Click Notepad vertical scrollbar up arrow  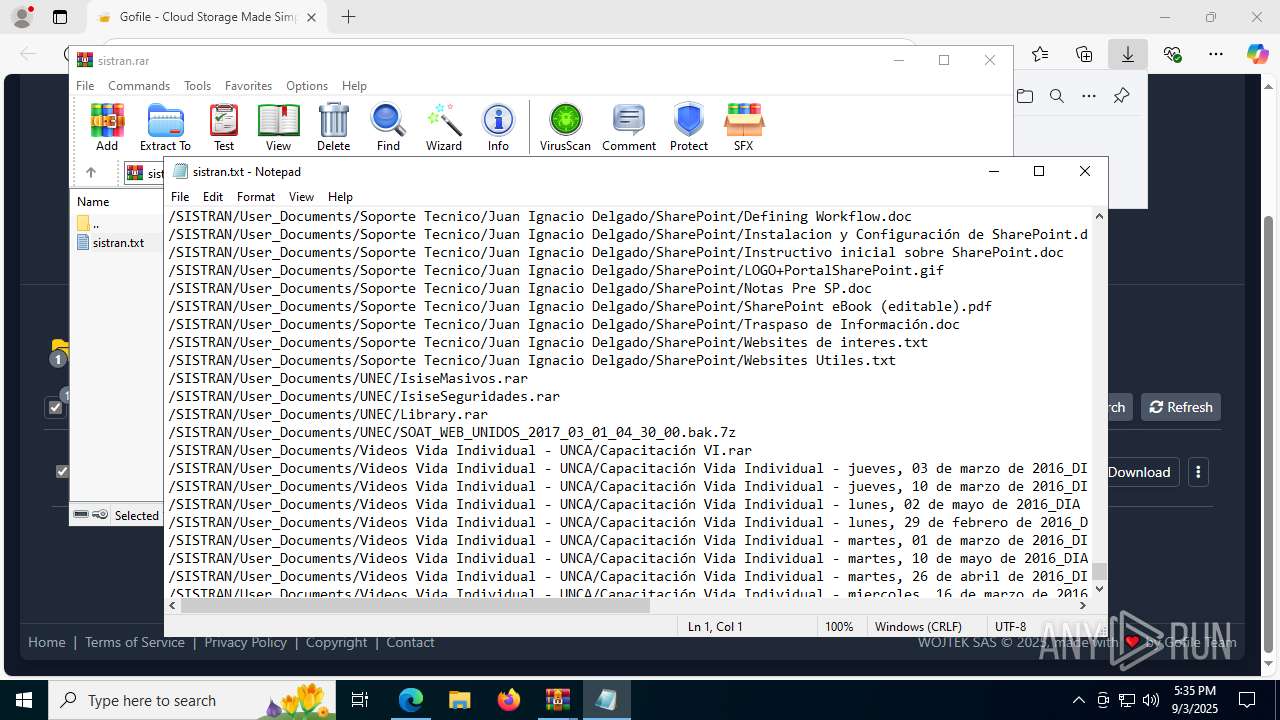tap(1099, 216)
